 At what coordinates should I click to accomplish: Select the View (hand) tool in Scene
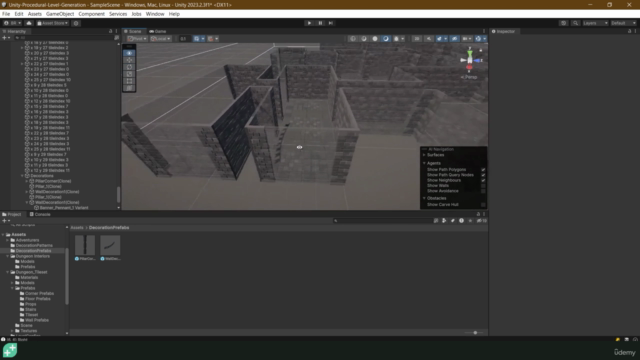pyautogui.click(x=129, y=53)
